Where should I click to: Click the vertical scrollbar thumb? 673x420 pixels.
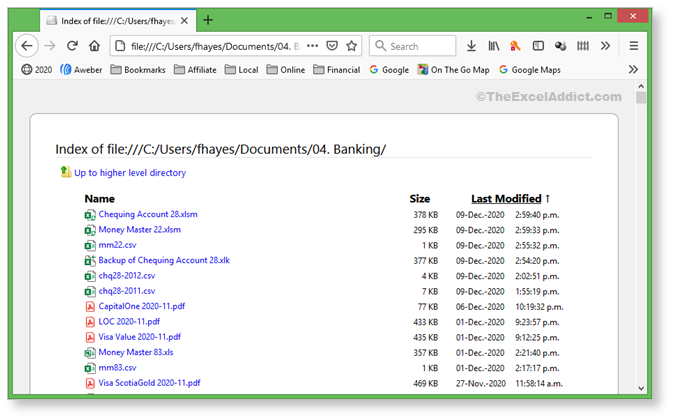point(641,97)
